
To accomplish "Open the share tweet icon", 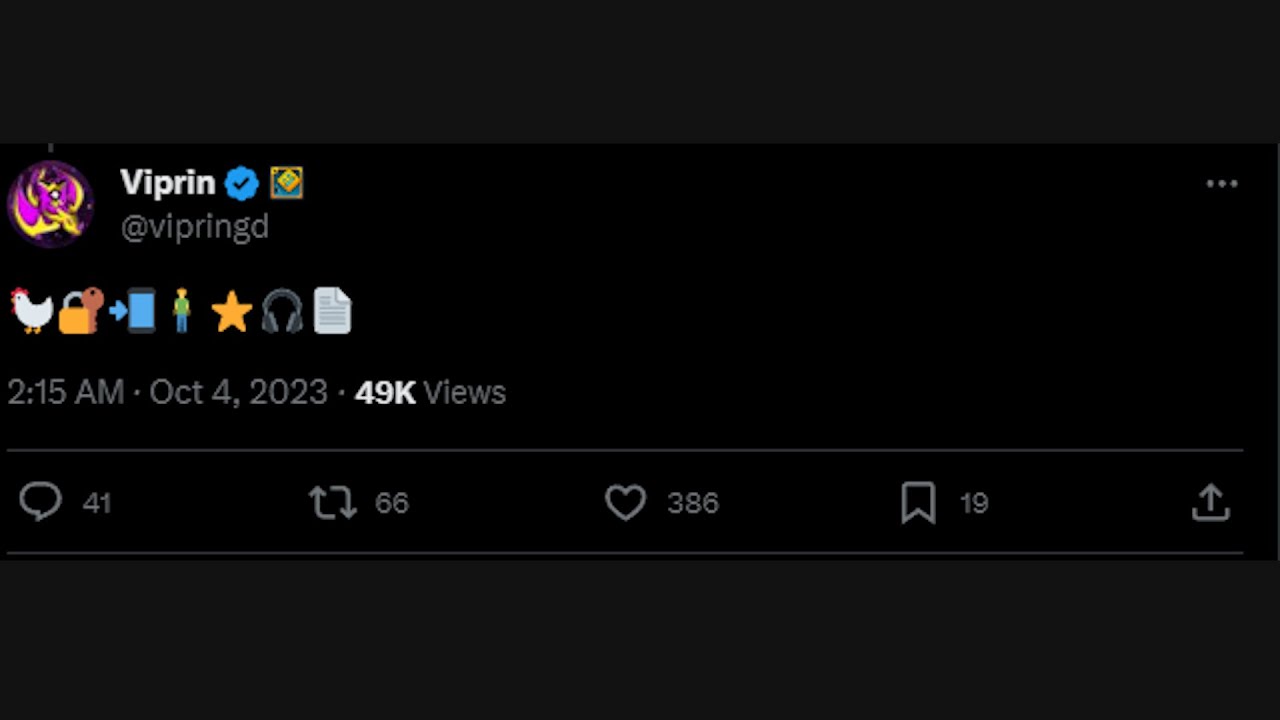I will pos(1210,502).
